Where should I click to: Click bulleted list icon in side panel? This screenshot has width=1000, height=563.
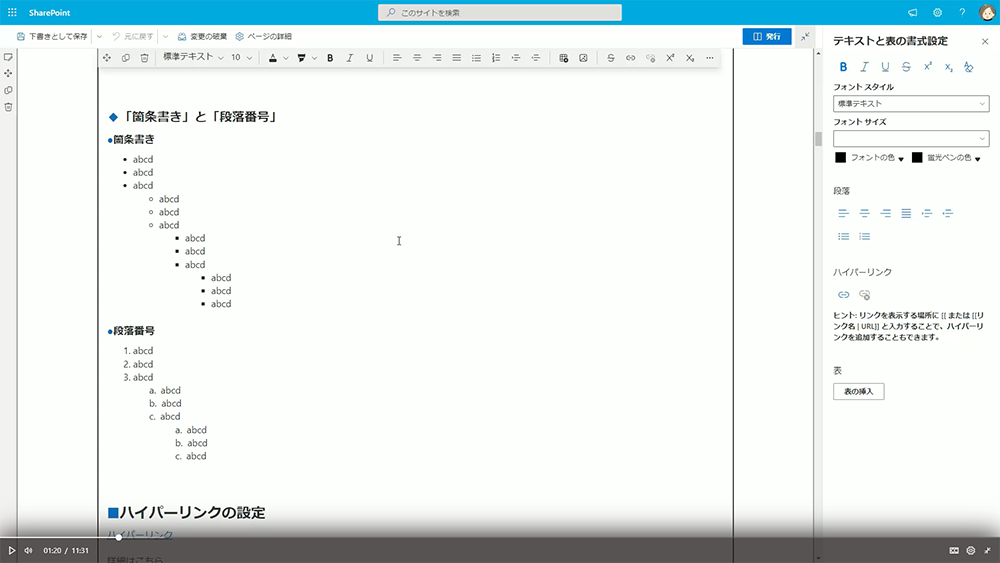(844, 237)
